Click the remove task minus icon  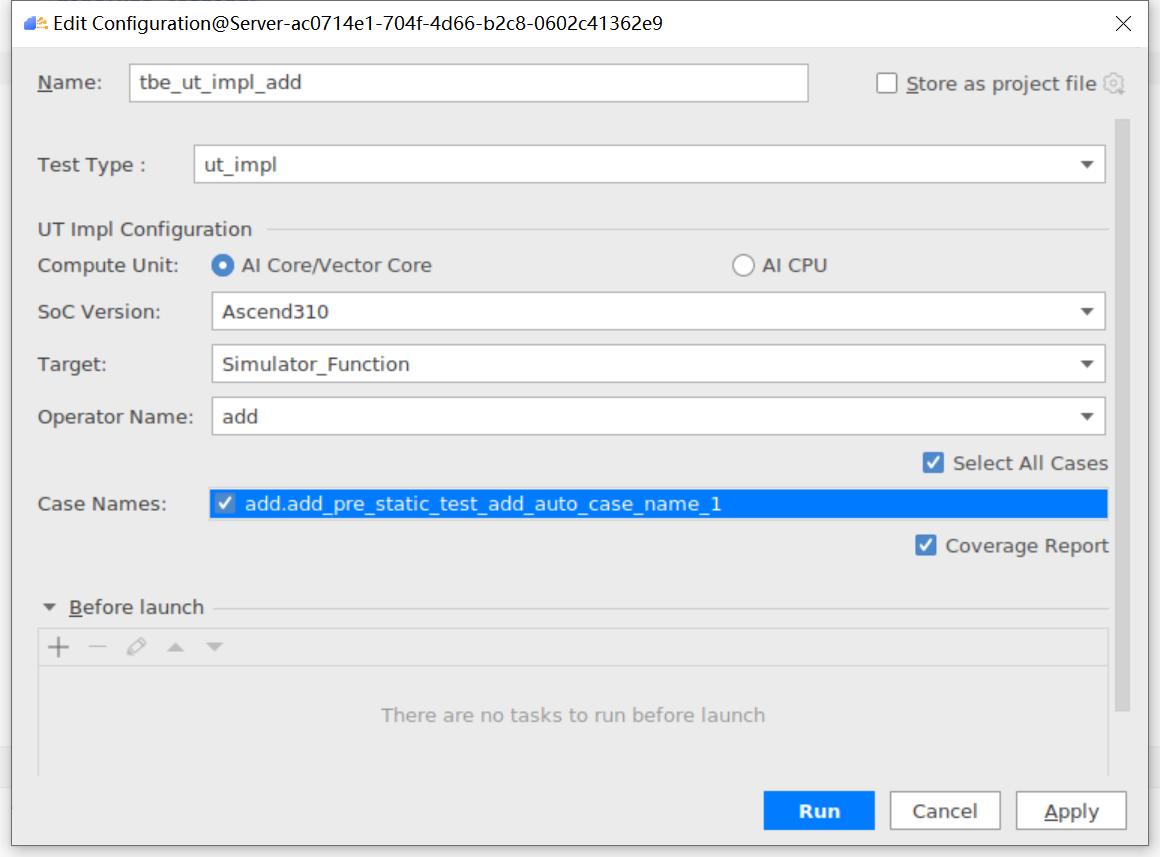point(98,647)
